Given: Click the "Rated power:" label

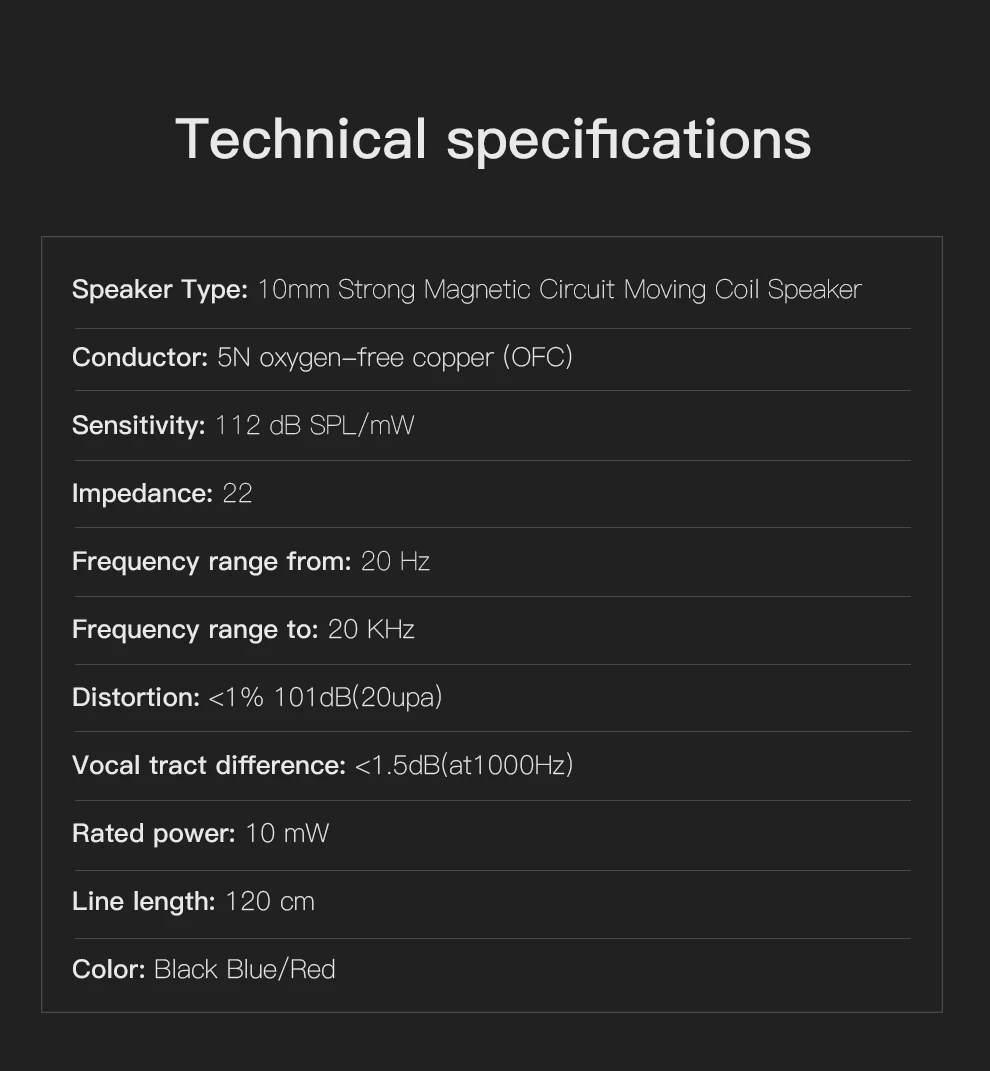Looking at the screenshot, I should point(153,834).
